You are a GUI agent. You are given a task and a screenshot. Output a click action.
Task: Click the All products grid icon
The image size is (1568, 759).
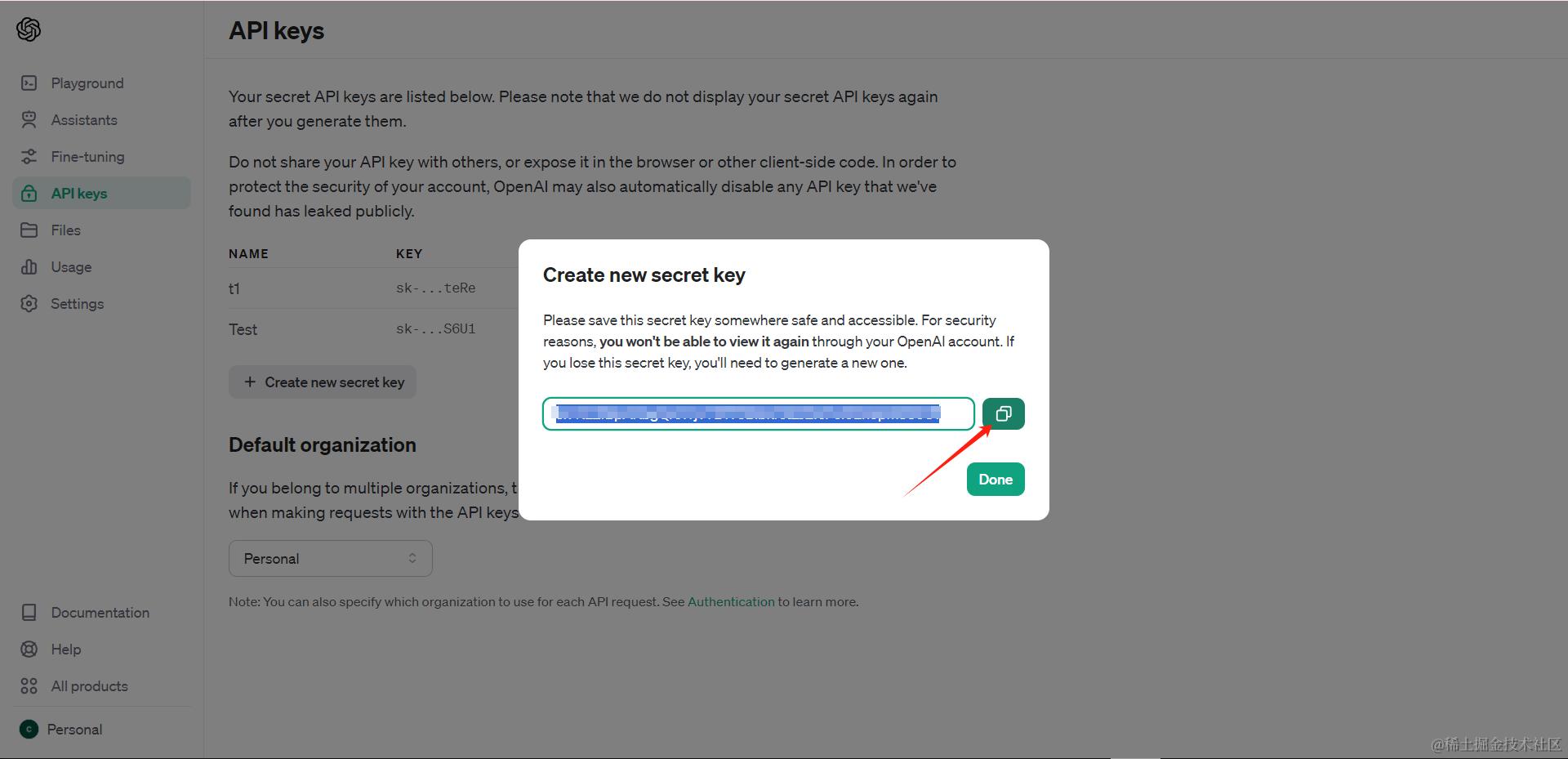29,686
